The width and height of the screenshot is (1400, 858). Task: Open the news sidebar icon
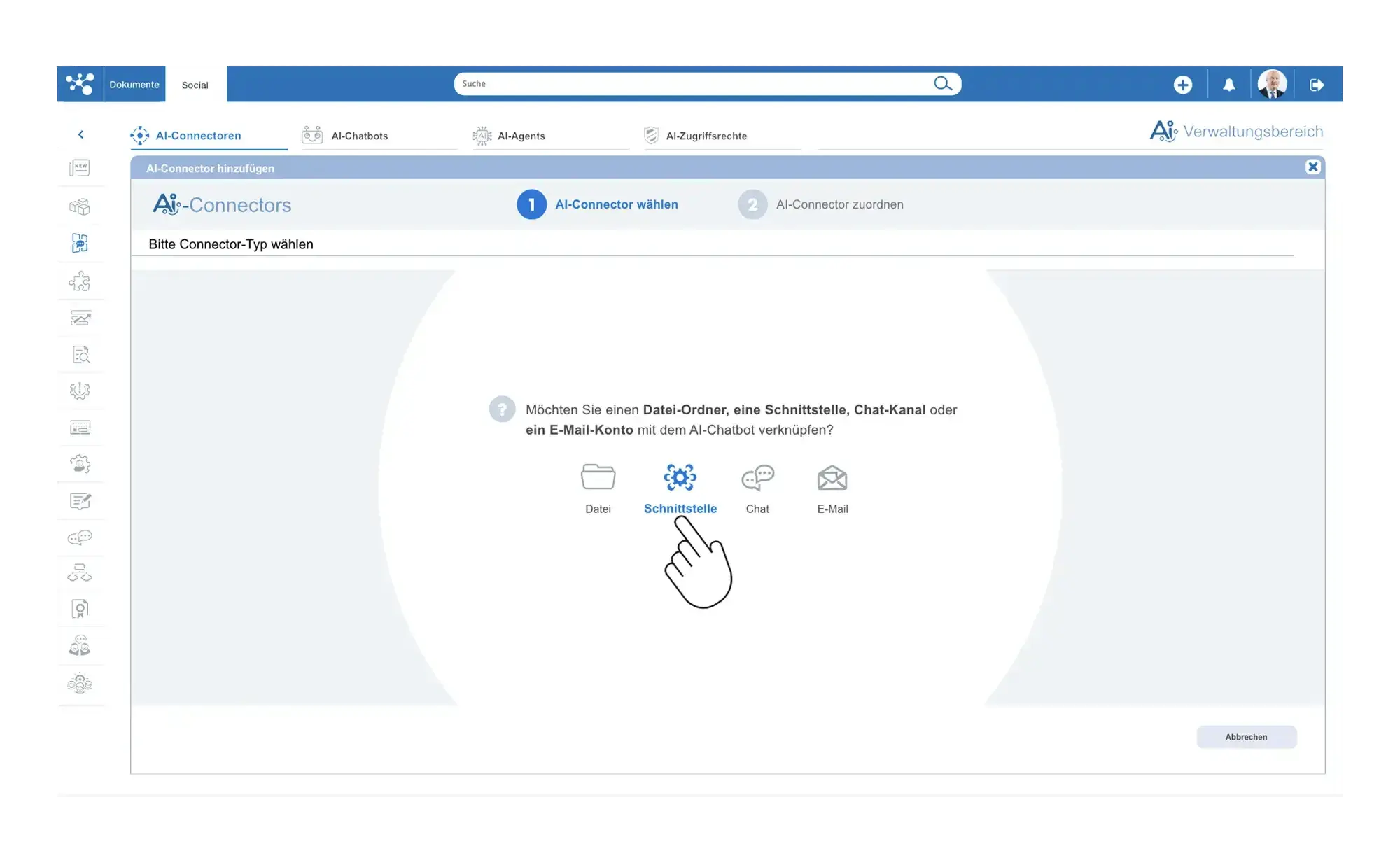pos(80,168)
